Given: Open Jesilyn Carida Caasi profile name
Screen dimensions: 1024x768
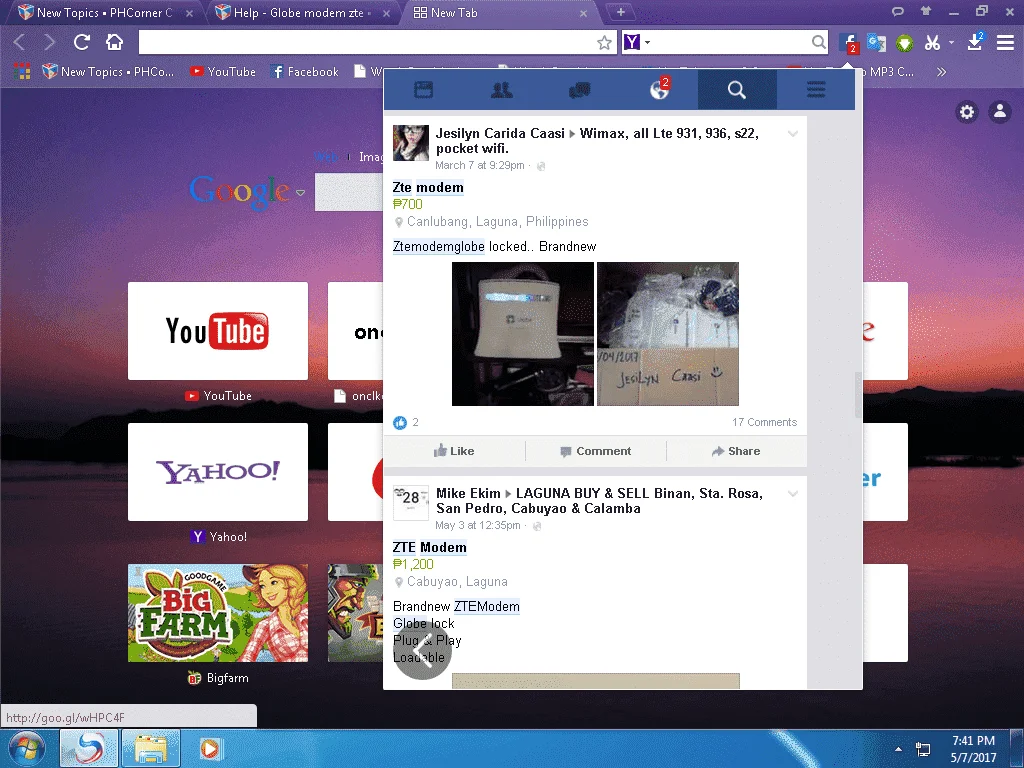Looking at the screenshot, I should pyautogui.click(x=500, y=133).
